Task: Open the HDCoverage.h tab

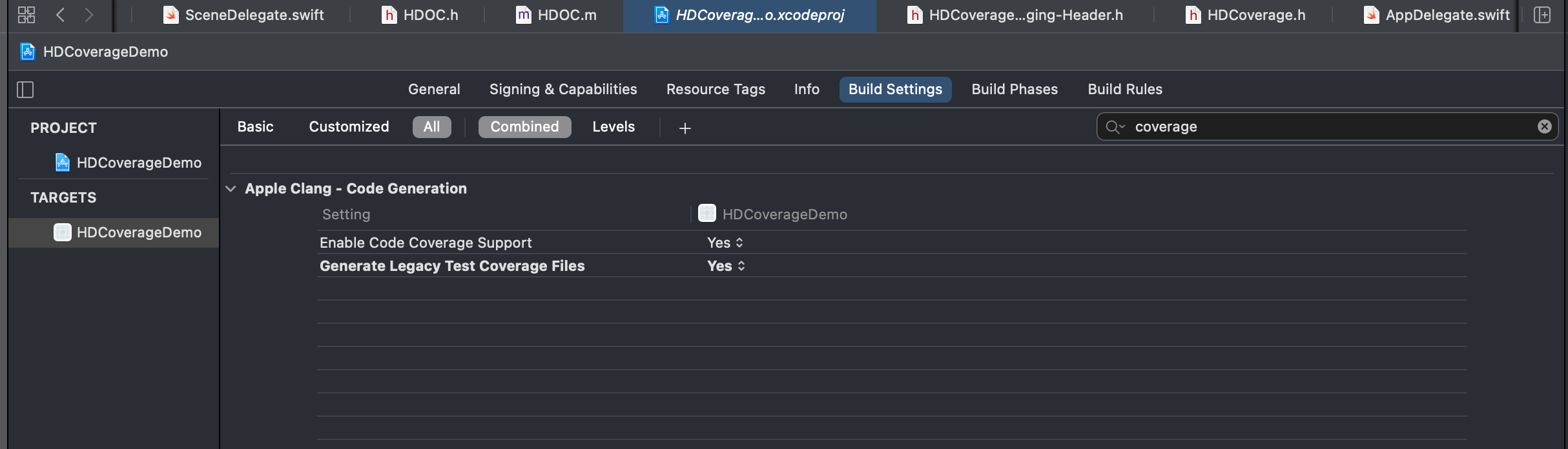Action: coord(1245,15)
